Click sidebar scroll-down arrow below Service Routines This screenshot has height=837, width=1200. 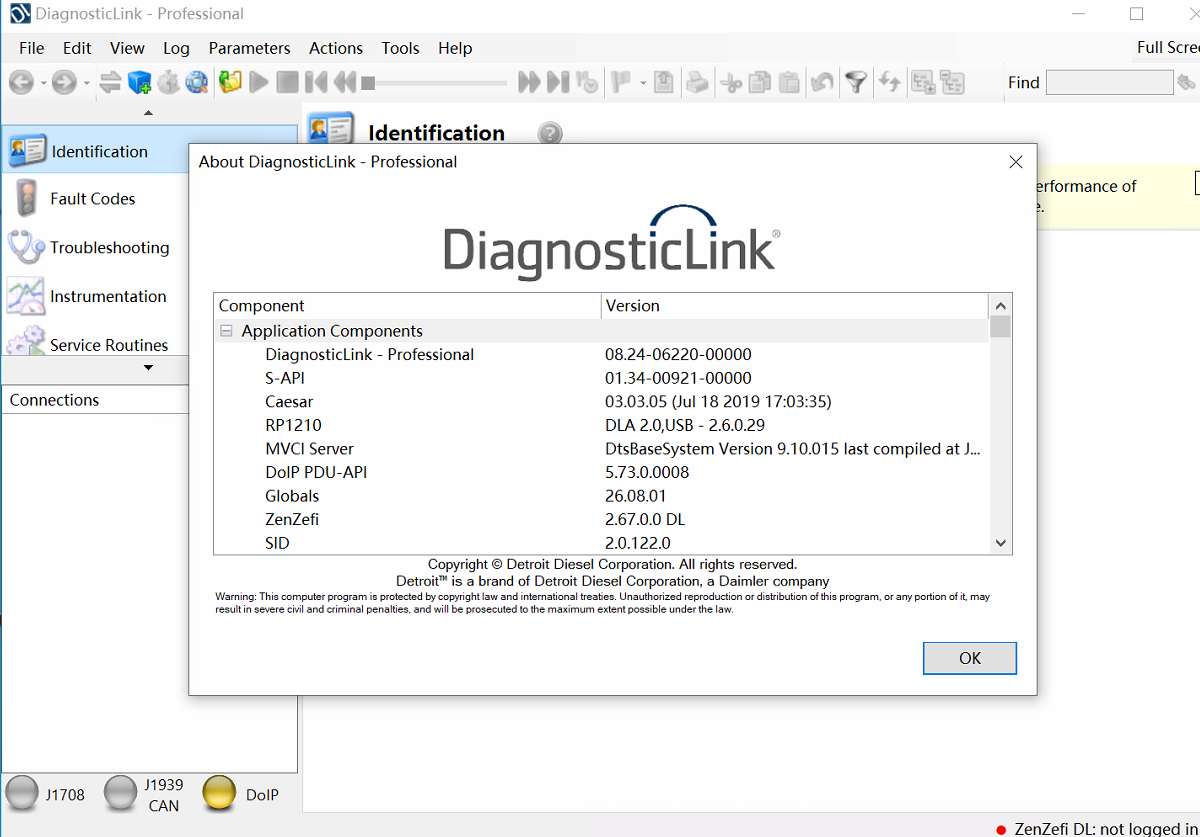[148, 368]
